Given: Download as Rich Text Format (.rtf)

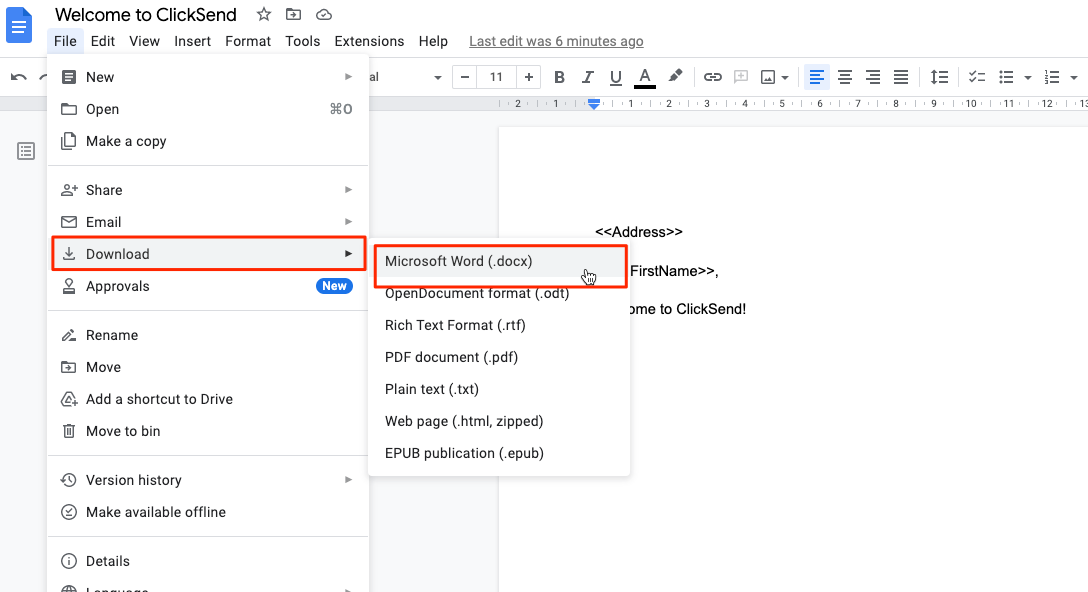Looking at the screenshot, I should tap(499, 325).
